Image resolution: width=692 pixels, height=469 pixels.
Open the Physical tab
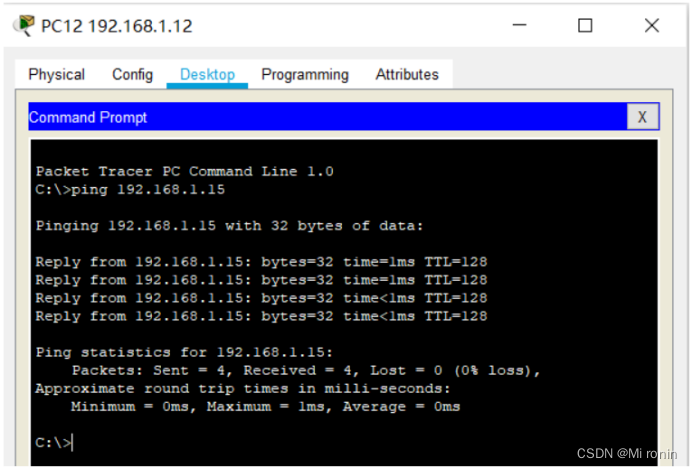point(56,75)
